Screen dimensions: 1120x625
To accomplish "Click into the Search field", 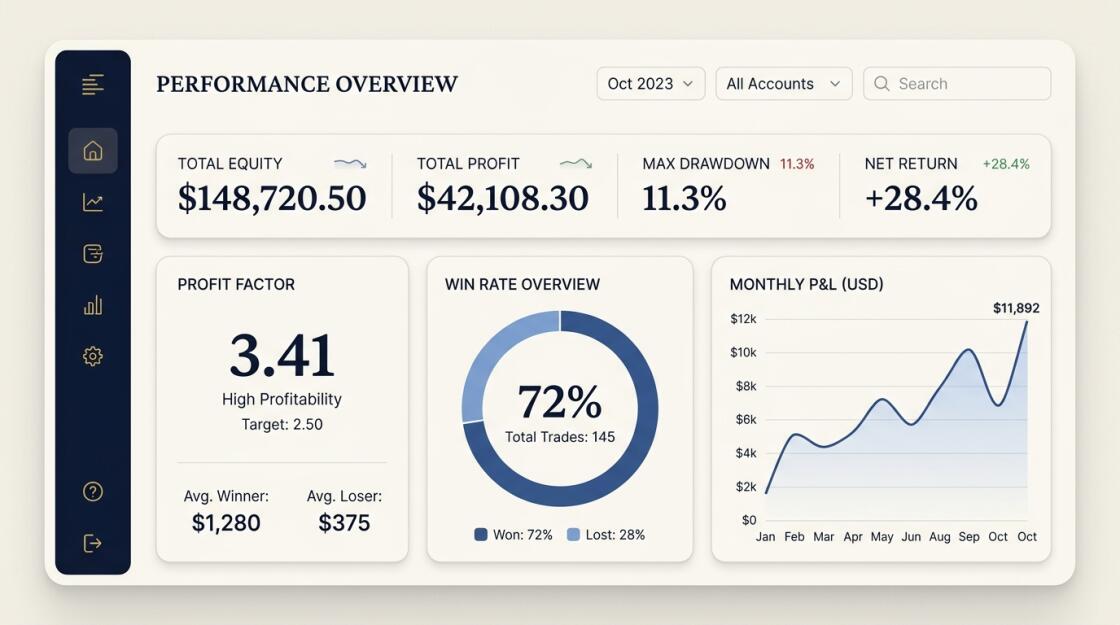I will click(x=957, y=84).
